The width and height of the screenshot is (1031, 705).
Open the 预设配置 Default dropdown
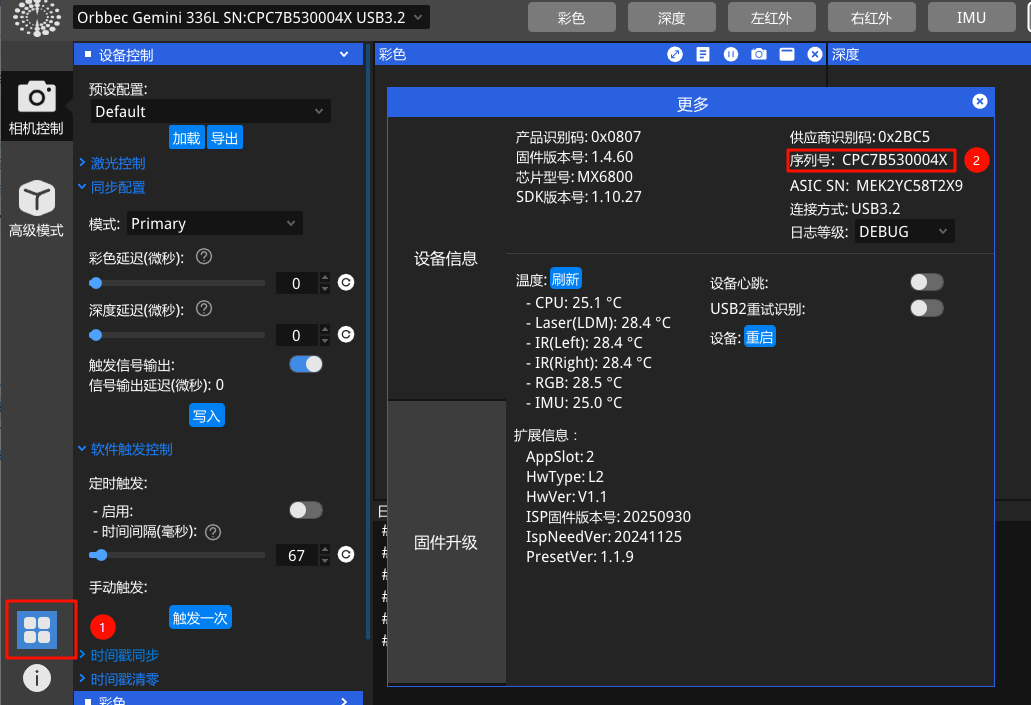(x=210, y=111)
